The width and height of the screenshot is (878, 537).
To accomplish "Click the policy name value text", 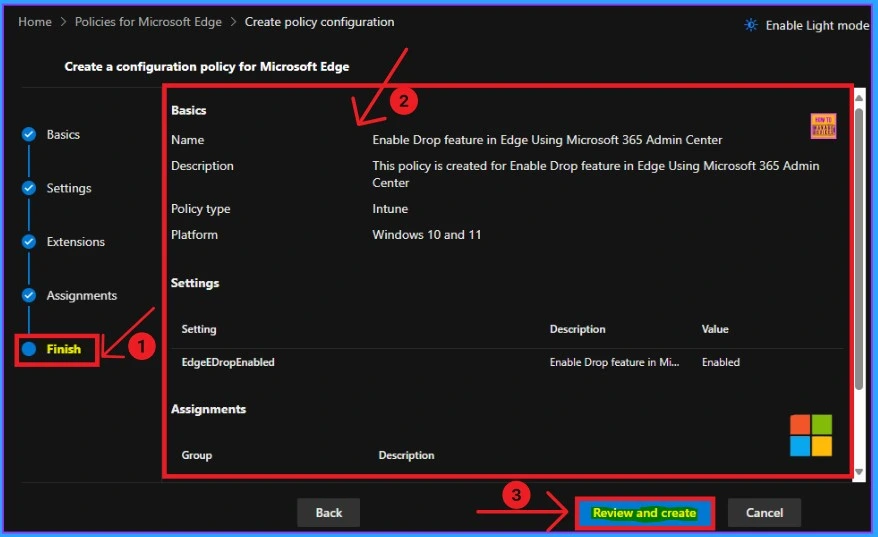I will coord(547,139).
